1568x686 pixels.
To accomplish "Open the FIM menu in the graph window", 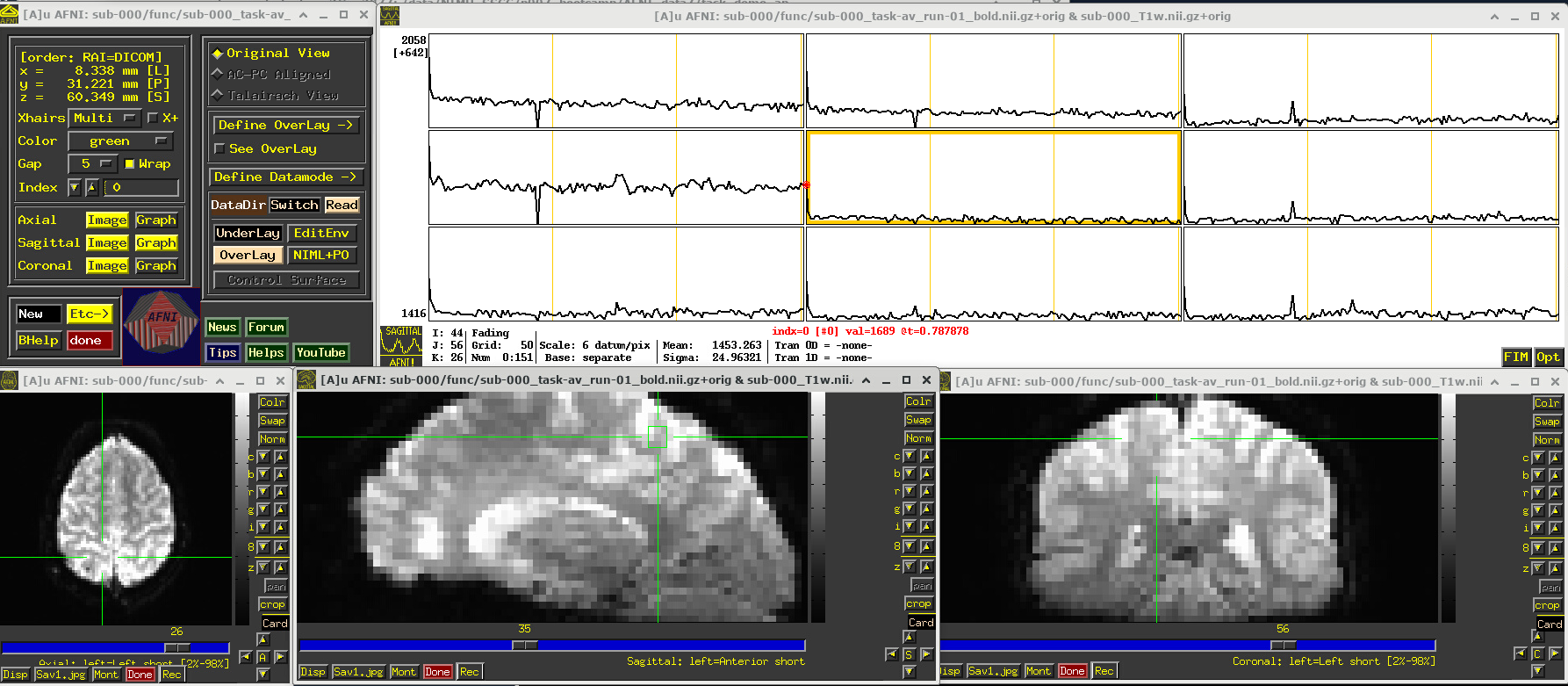I will [1516, 357].
